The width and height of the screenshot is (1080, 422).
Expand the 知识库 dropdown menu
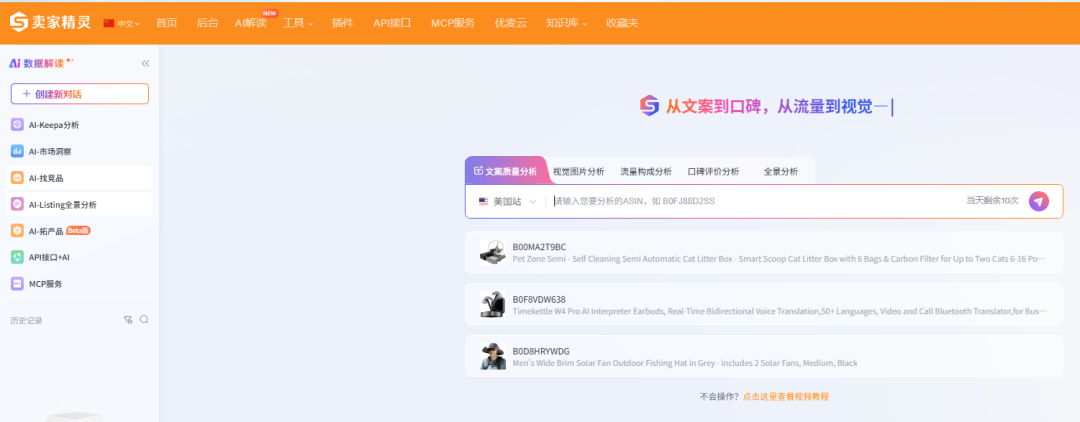click(x=566, y=23)
